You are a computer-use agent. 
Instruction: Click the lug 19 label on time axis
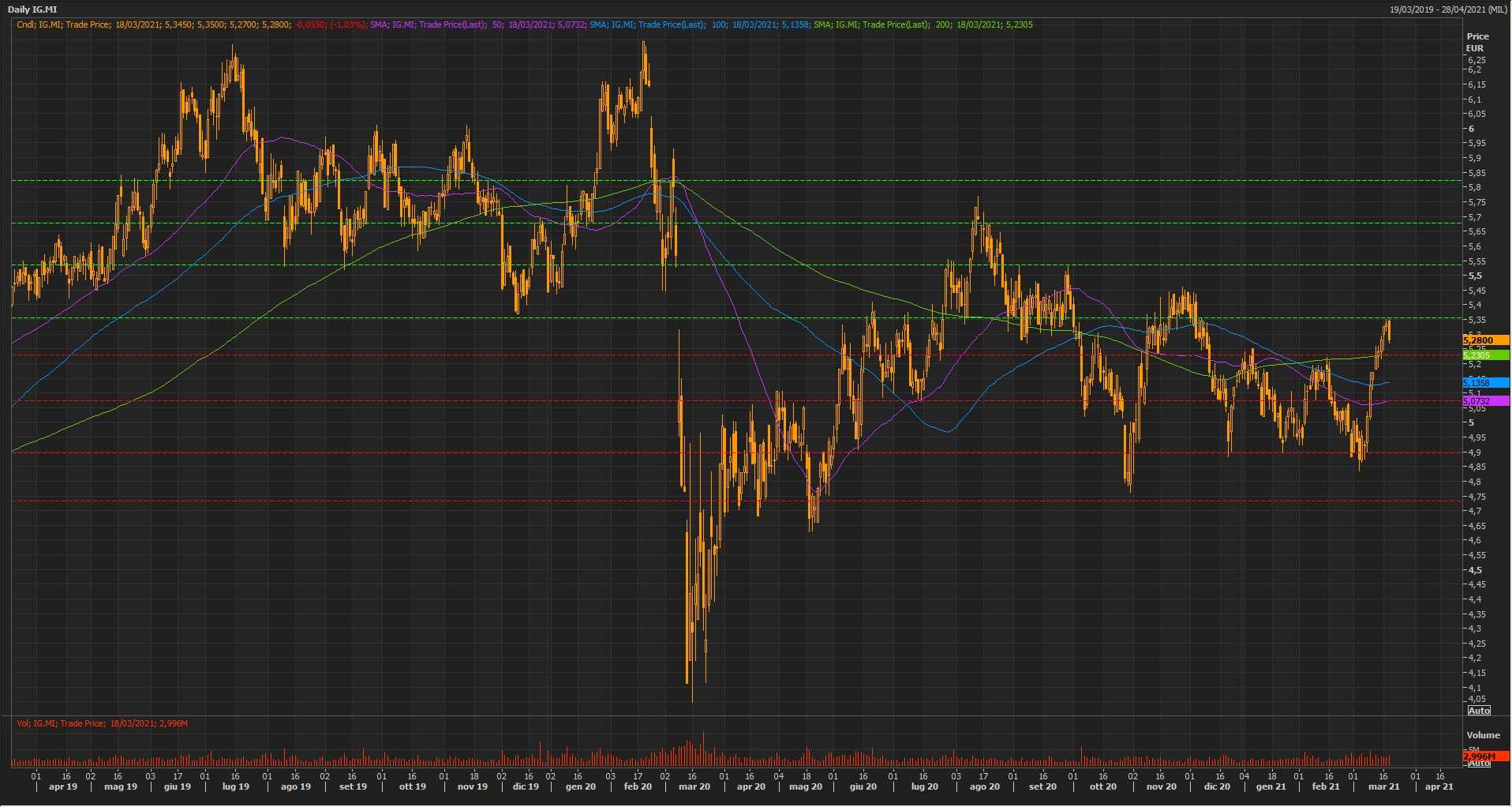pos(235,786)
